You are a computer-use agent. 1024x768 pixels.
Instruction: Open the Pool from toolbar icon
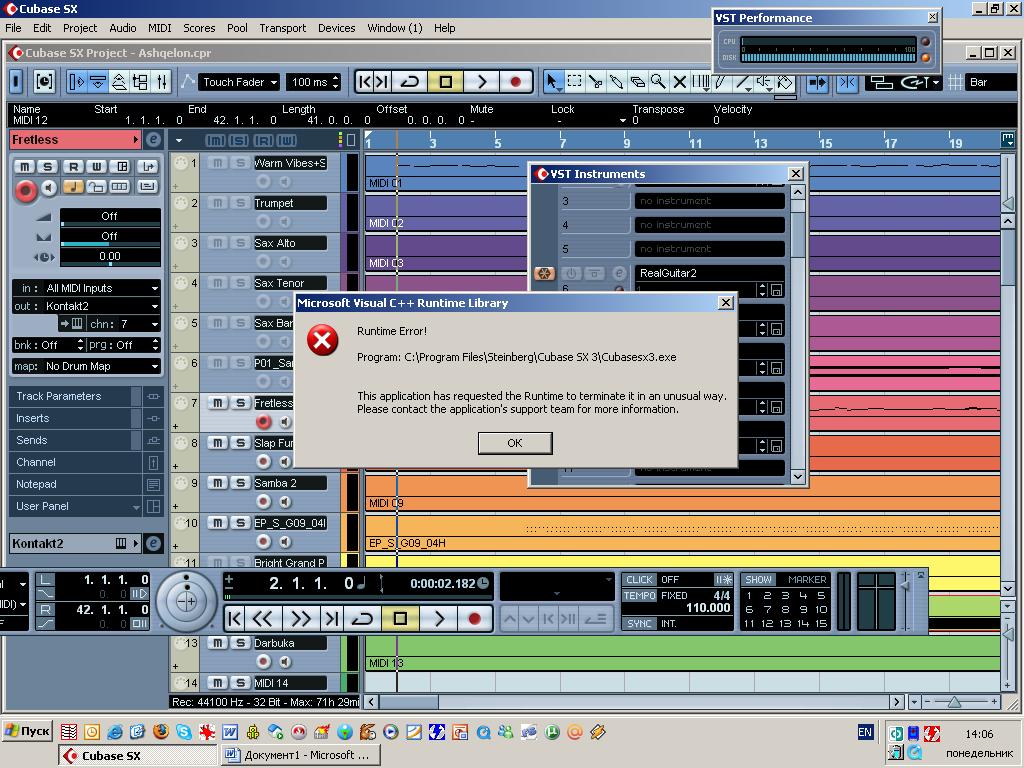tap(140, 82)
